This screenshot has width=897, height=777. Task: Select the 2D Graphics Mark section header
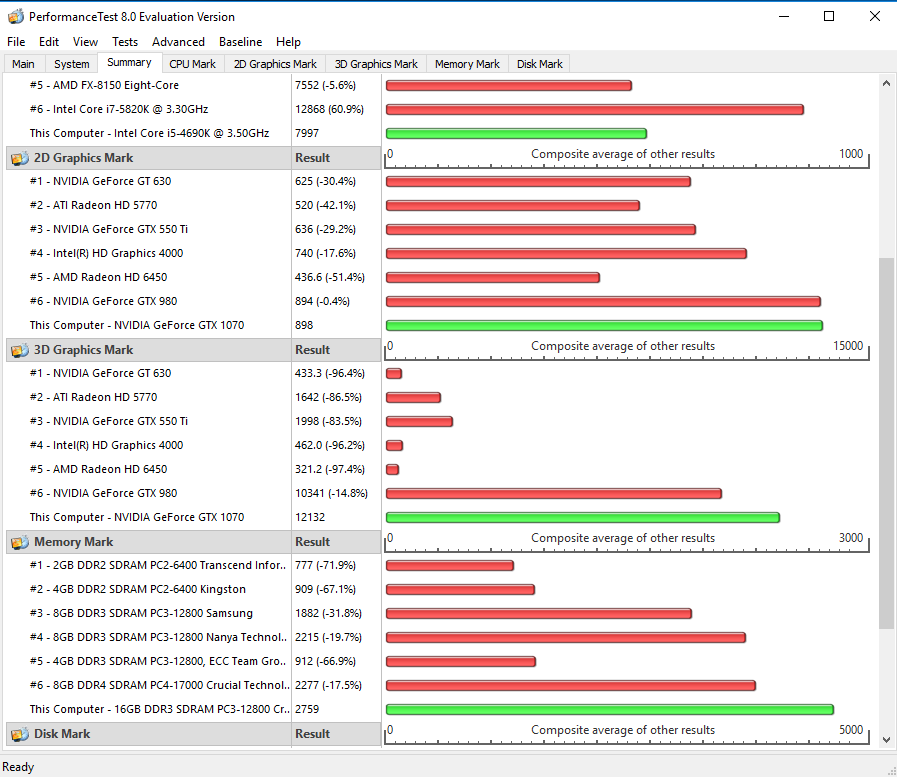click(x=149, y=158)
